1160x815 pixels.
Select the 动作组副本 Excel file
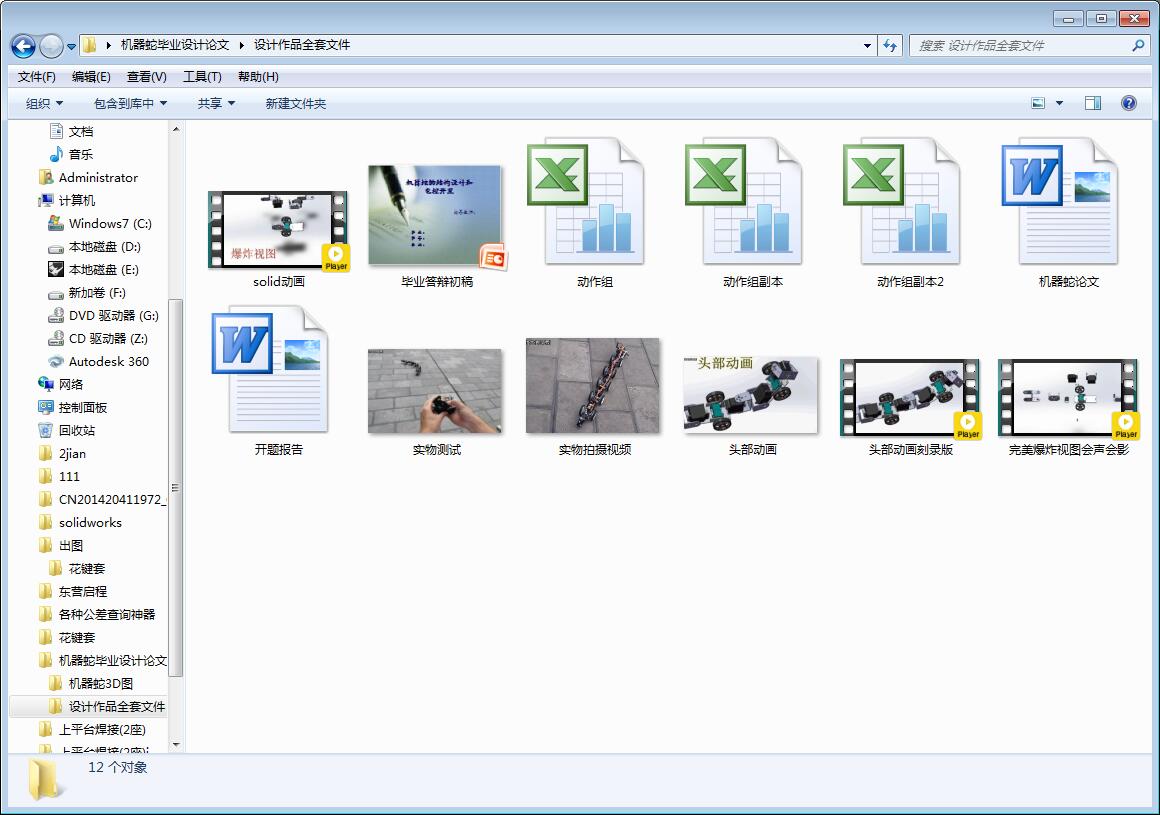tap(752, 212)
